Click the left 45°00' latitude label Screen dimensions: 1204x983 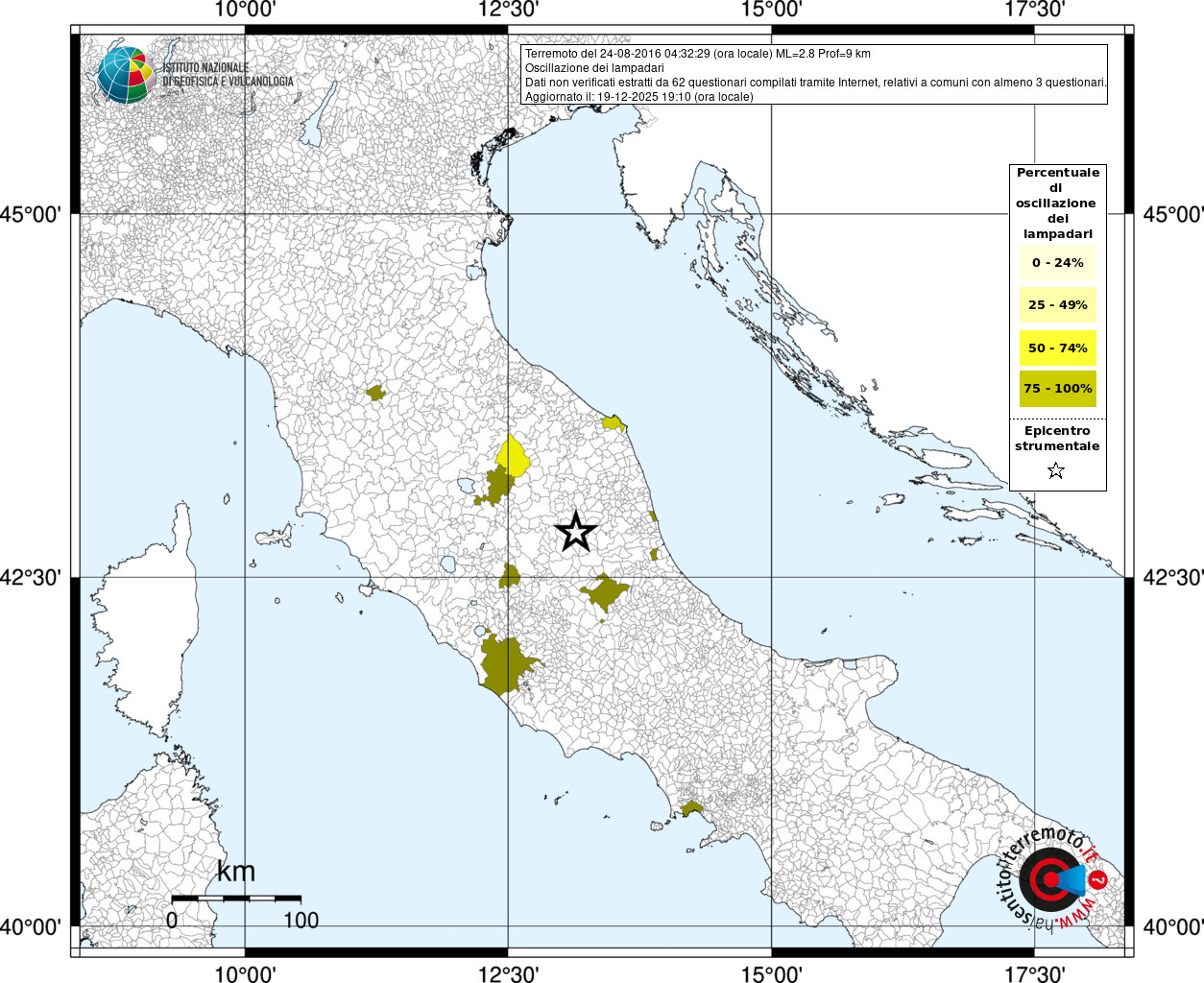coord(30,213)
